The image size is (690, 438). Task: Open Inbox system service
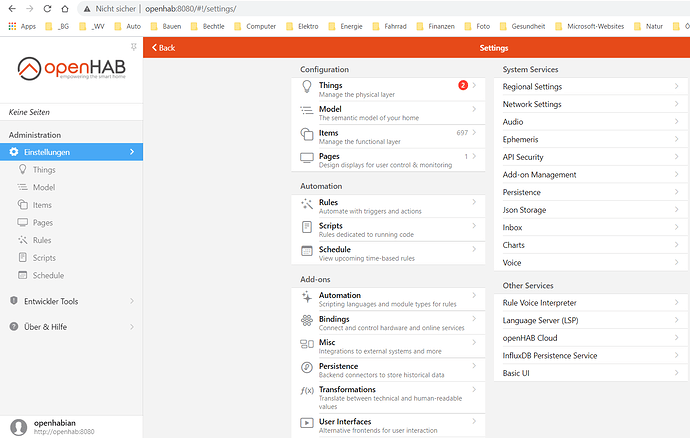click(591, 228)
